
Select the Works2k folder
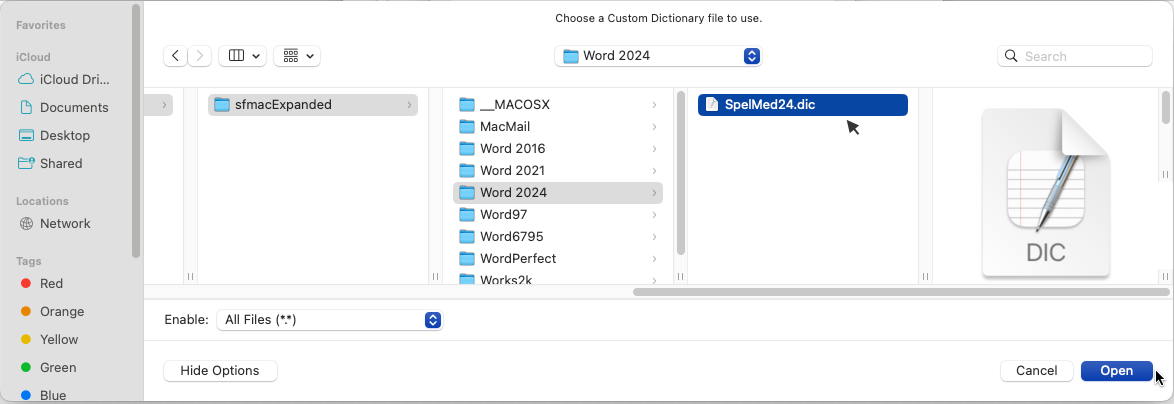(558, 280)
